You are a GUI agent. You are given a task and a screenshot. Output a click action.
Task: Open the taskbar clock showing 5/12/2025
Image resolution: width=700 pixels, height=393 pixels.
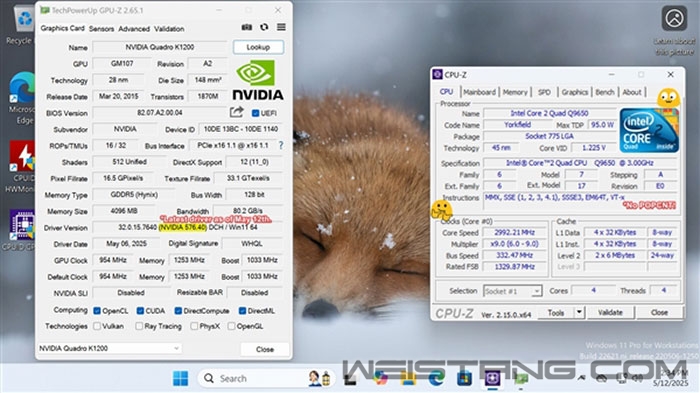click(x=670, y=378)
